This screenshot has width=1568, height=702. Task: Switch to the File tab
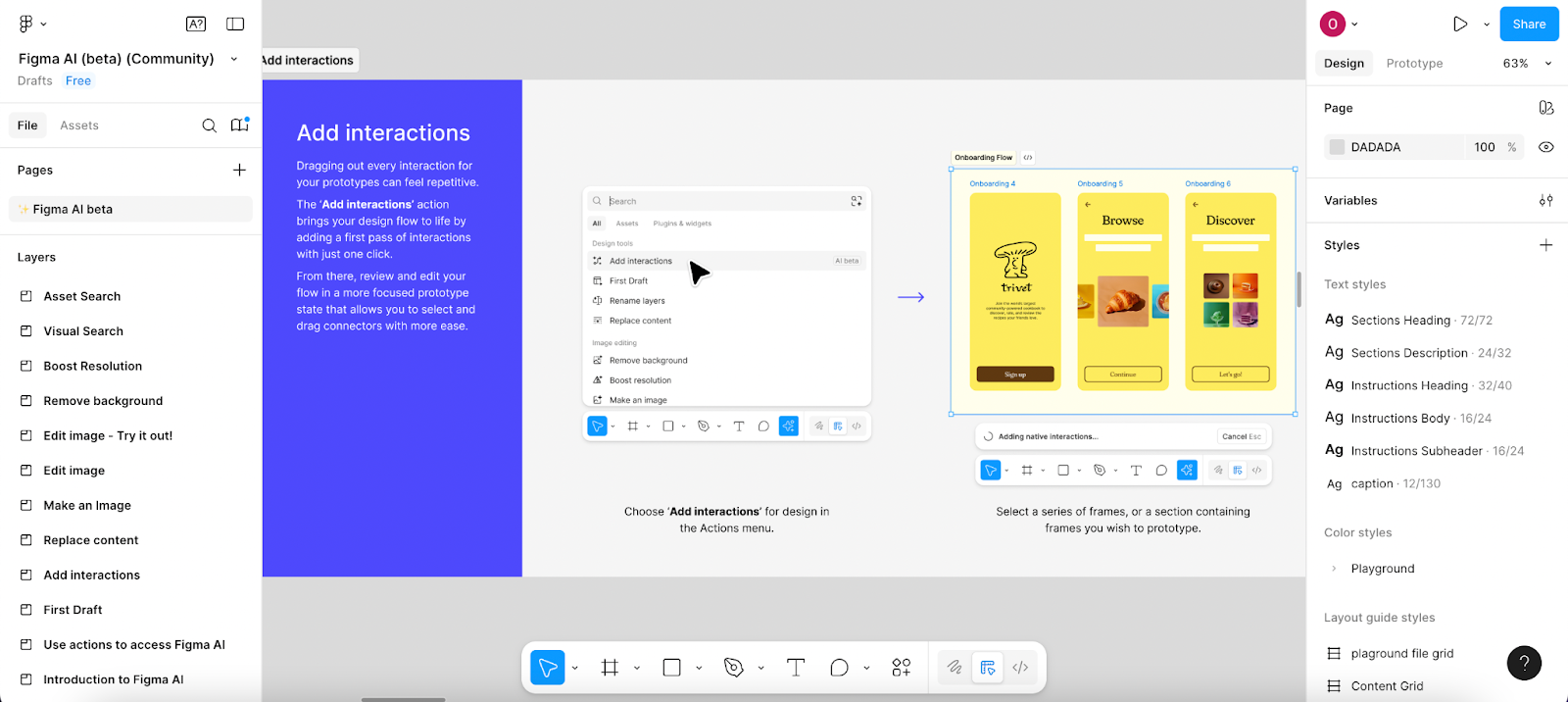[x=27, y=125]
